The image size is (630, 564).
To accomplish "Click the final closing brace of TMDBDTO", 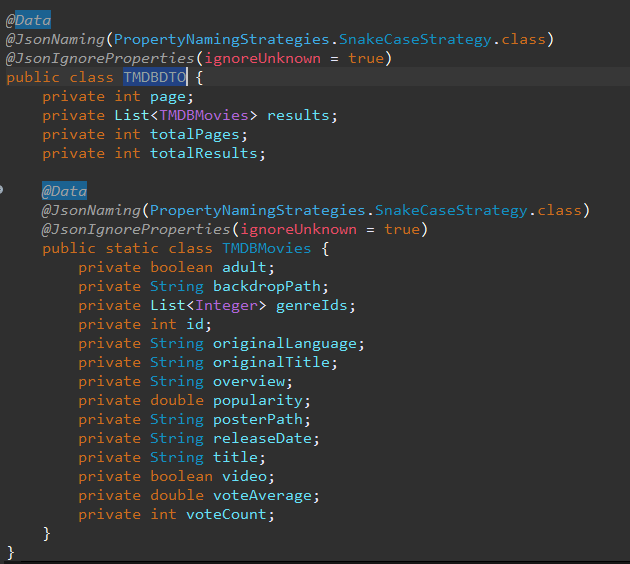I will 10,553.
